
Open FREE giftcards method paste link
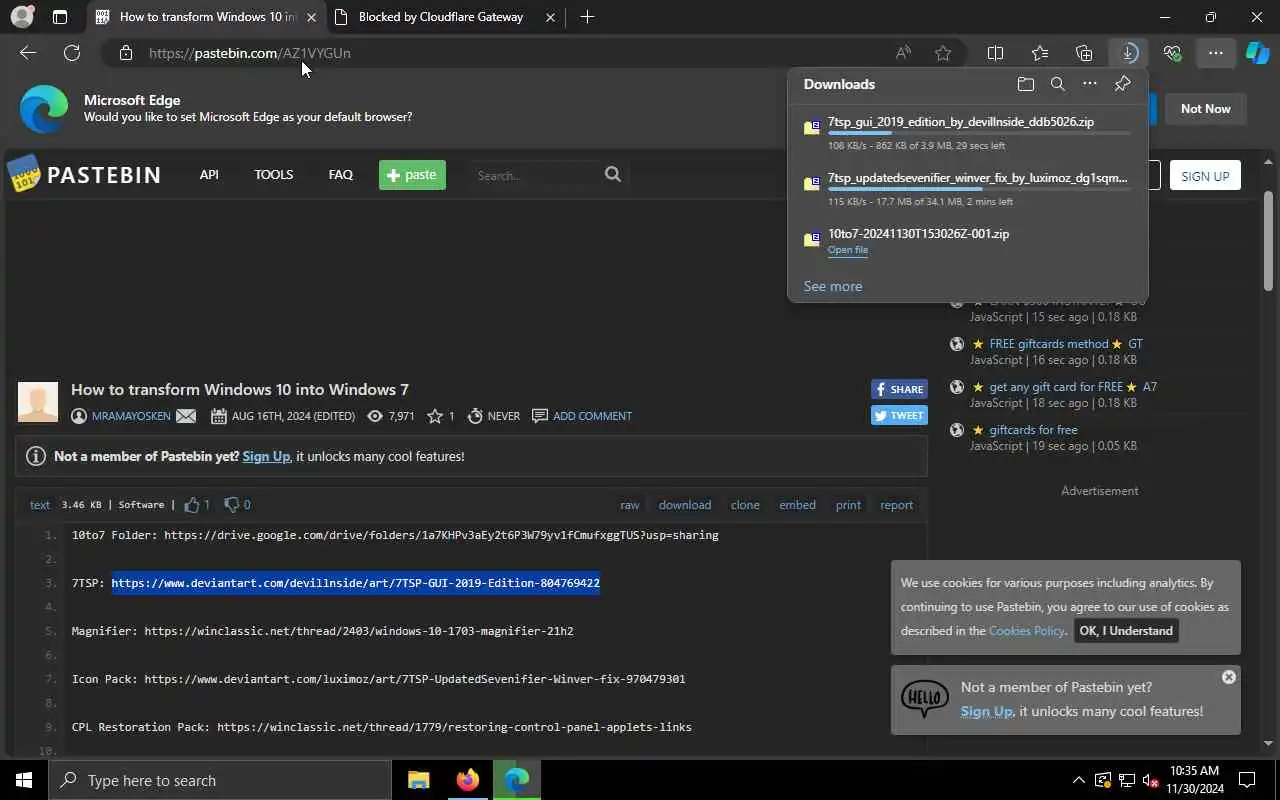point(1049,344)
